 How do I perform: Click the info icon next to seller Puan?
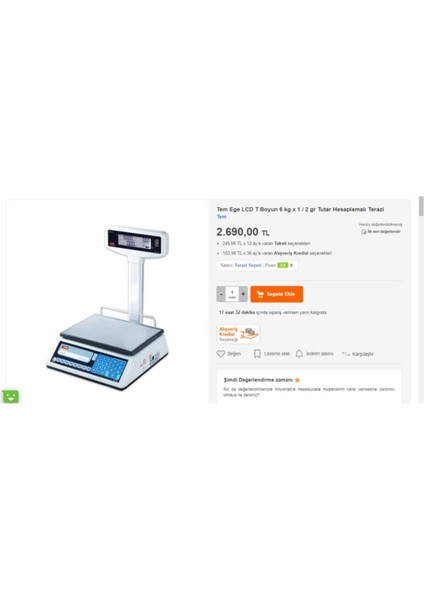(292, 265)
